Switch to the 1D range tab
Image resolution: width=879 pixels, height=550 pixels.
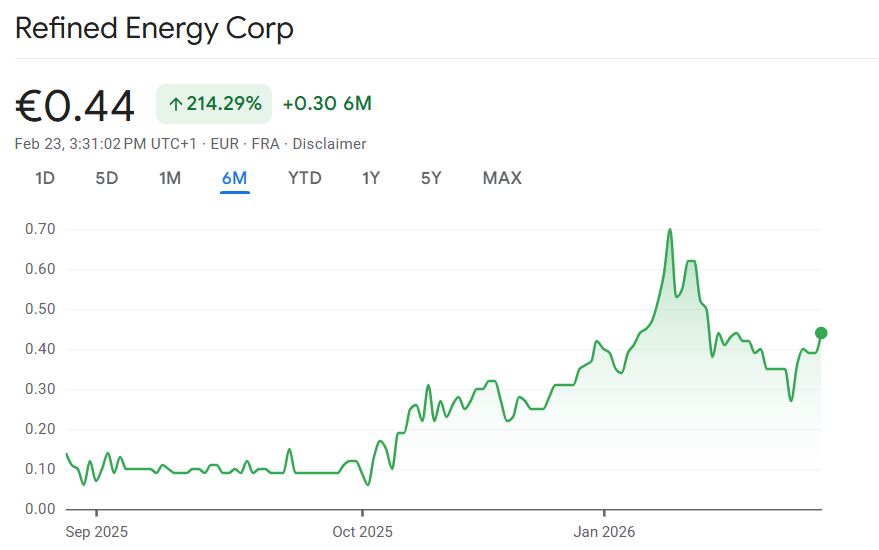tap(45, 179)
